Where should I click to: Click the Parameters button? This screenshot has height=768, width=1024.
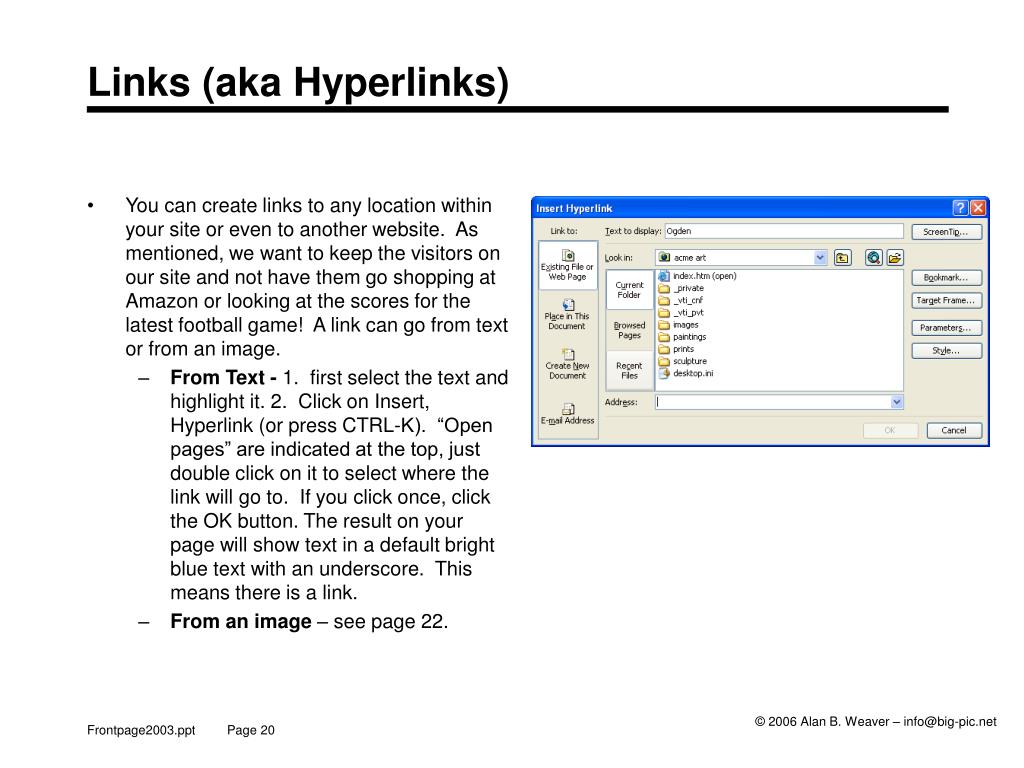point(947,328)
